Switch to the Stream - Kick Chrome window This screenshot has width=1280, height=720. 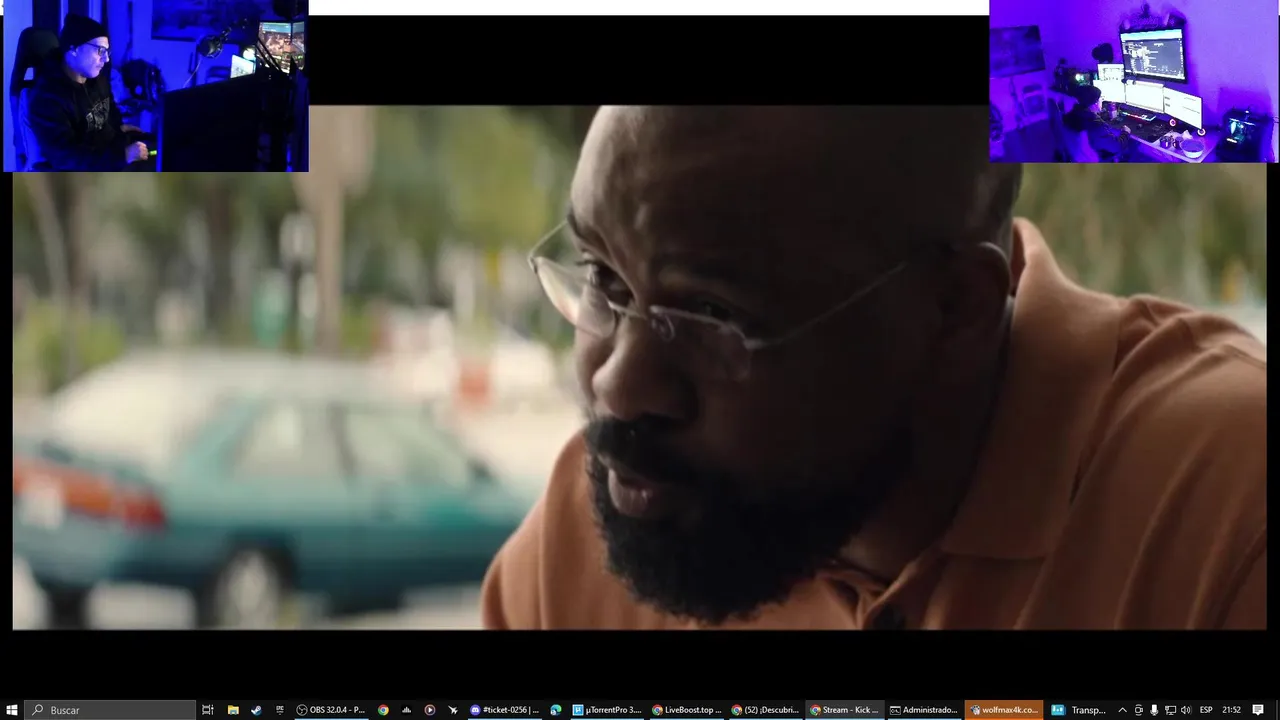click(844, 710)
